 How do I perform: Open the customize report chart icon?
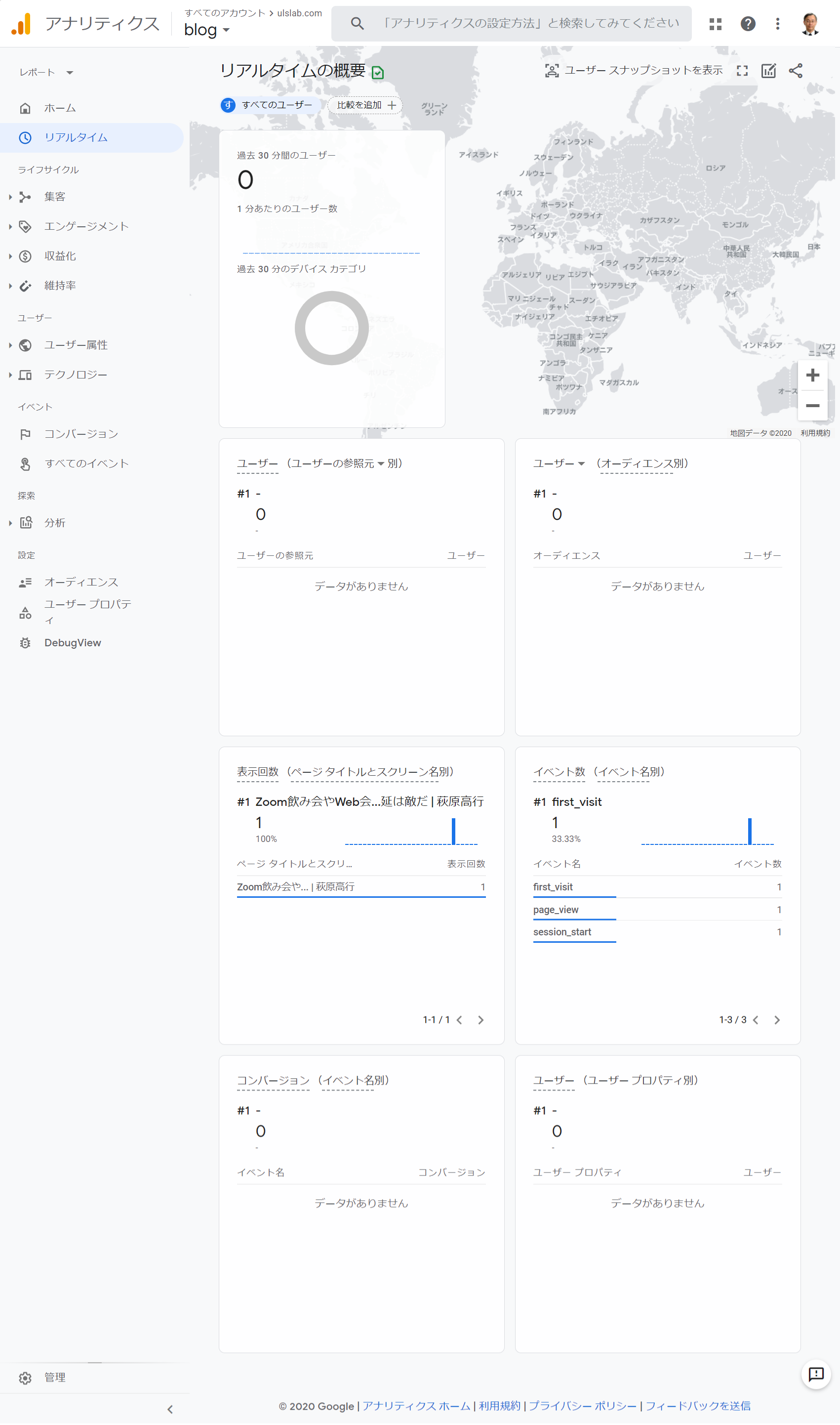[768, 71]
